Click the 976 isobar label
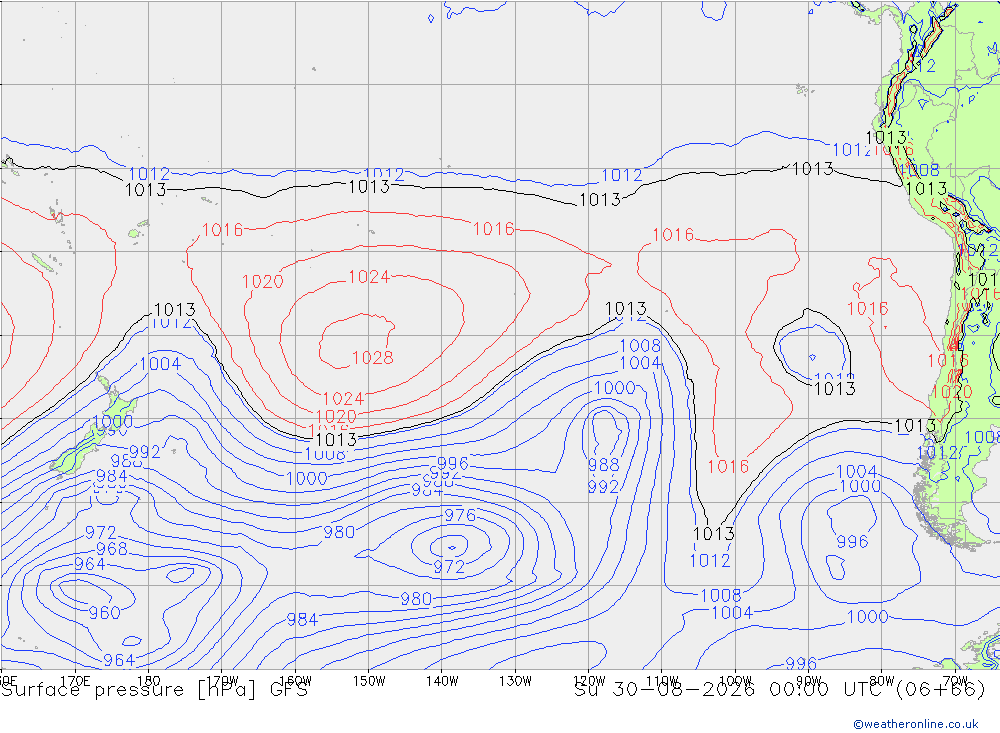Image resolution: width=1000 pixels, height=733 pixels. point(460,515)
